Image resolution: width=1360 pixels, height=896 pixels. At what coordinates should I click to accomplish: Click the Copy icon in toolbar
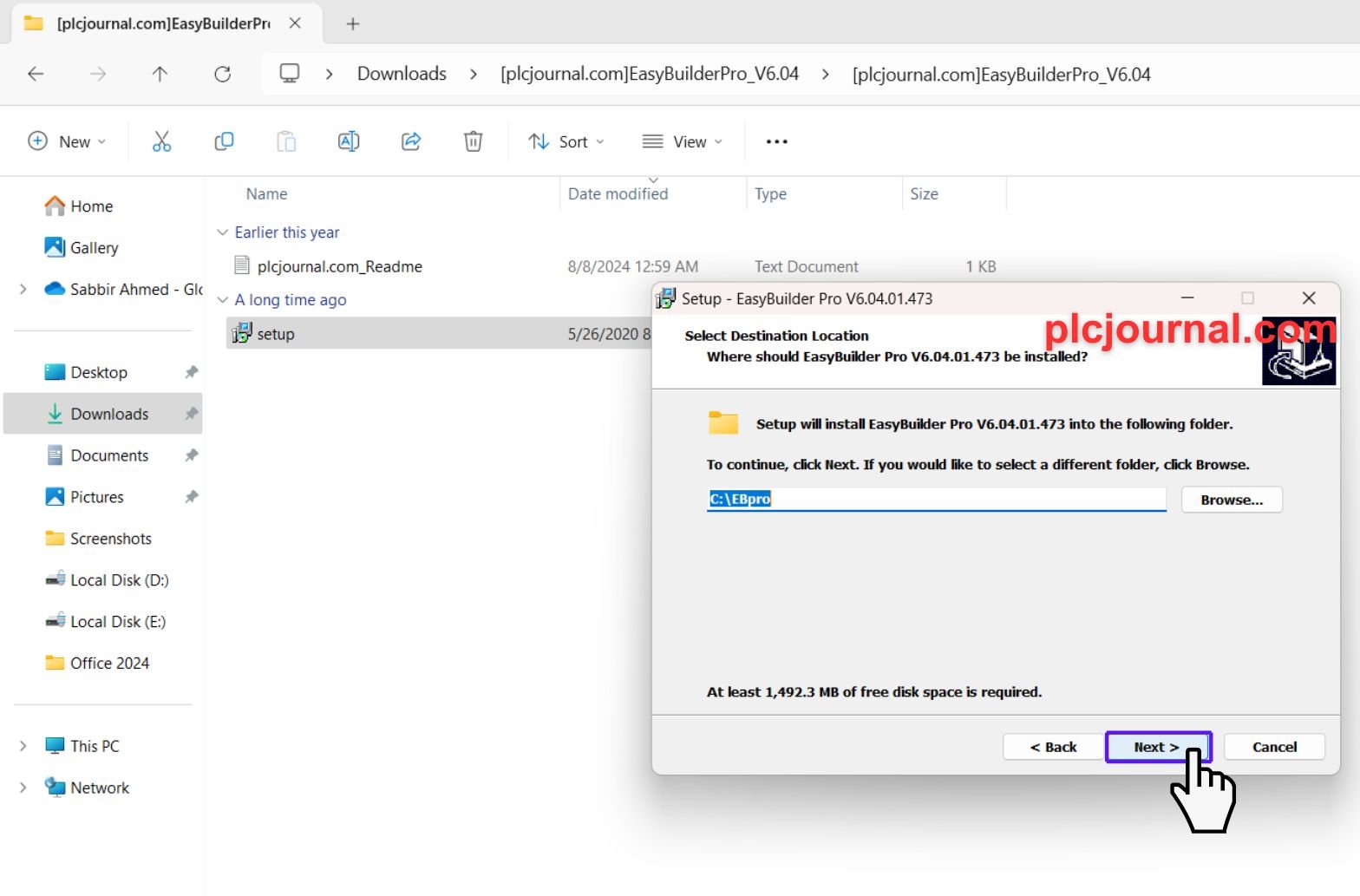(224, 141)
